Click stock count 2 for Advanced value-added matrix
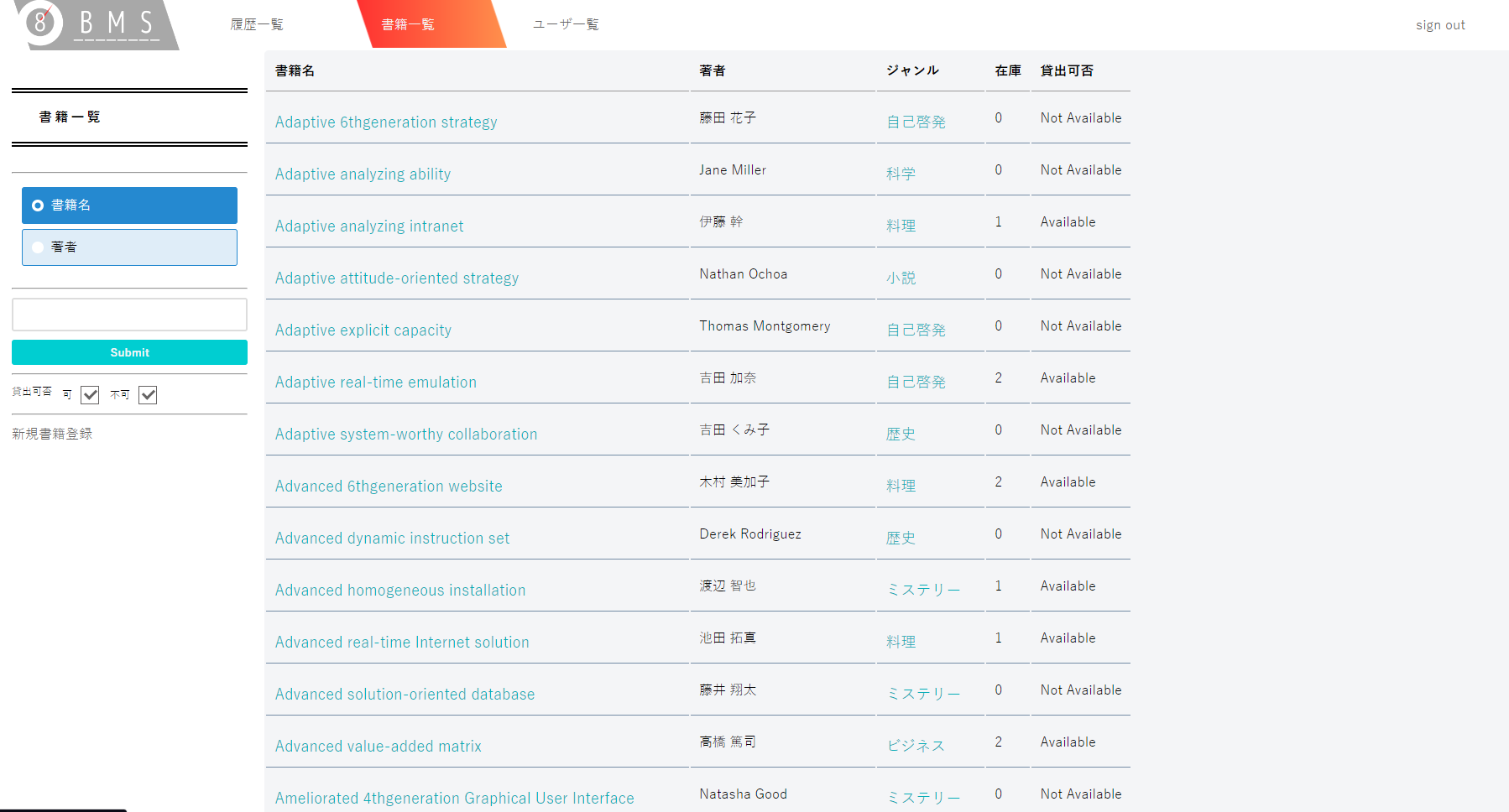Image resolution: width=1509 pixels, height=812 pixels. (998, 742)
